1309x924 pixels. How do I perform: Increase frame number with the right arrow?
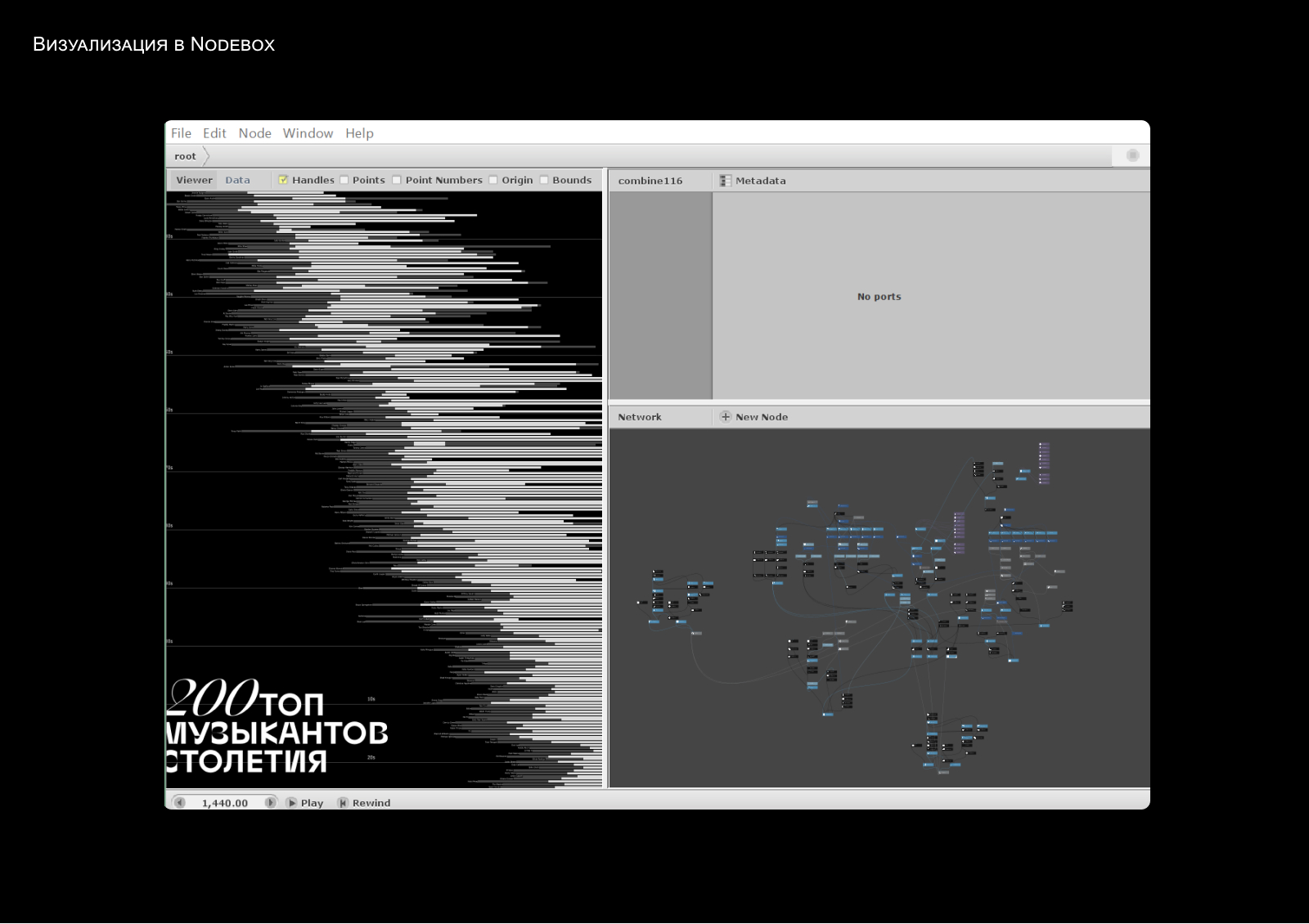click(x=270, y=803)
